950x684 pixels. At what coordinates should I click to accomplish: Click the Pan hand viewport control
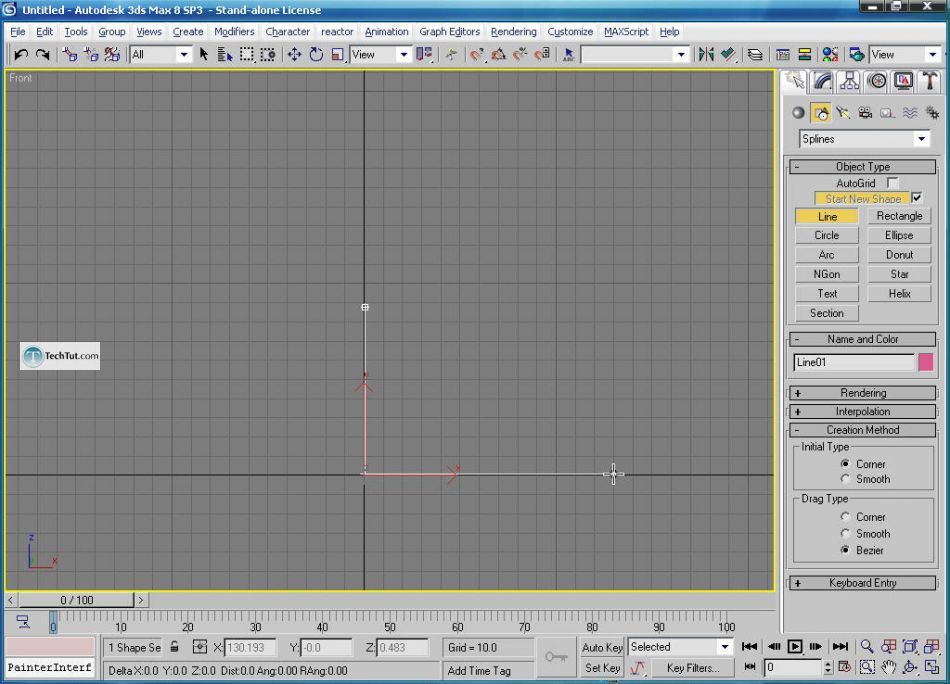coord(888,667)
